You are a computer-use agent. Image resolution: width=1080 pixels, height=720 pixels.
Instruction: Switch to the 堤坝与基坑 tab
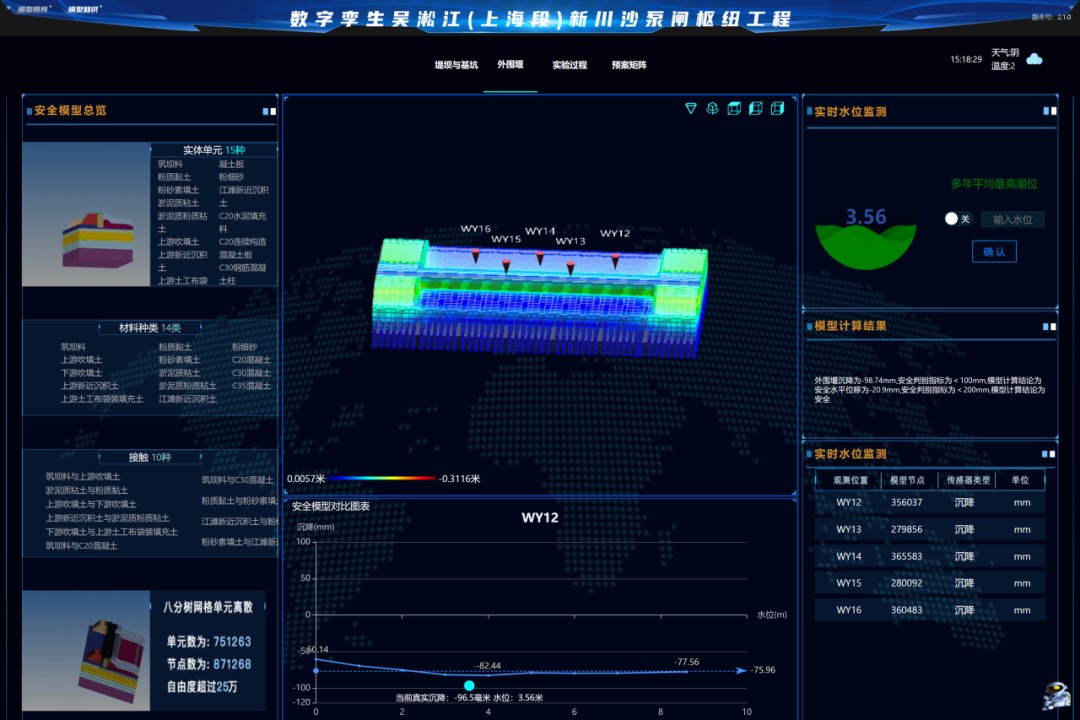(x=456, y=65)
